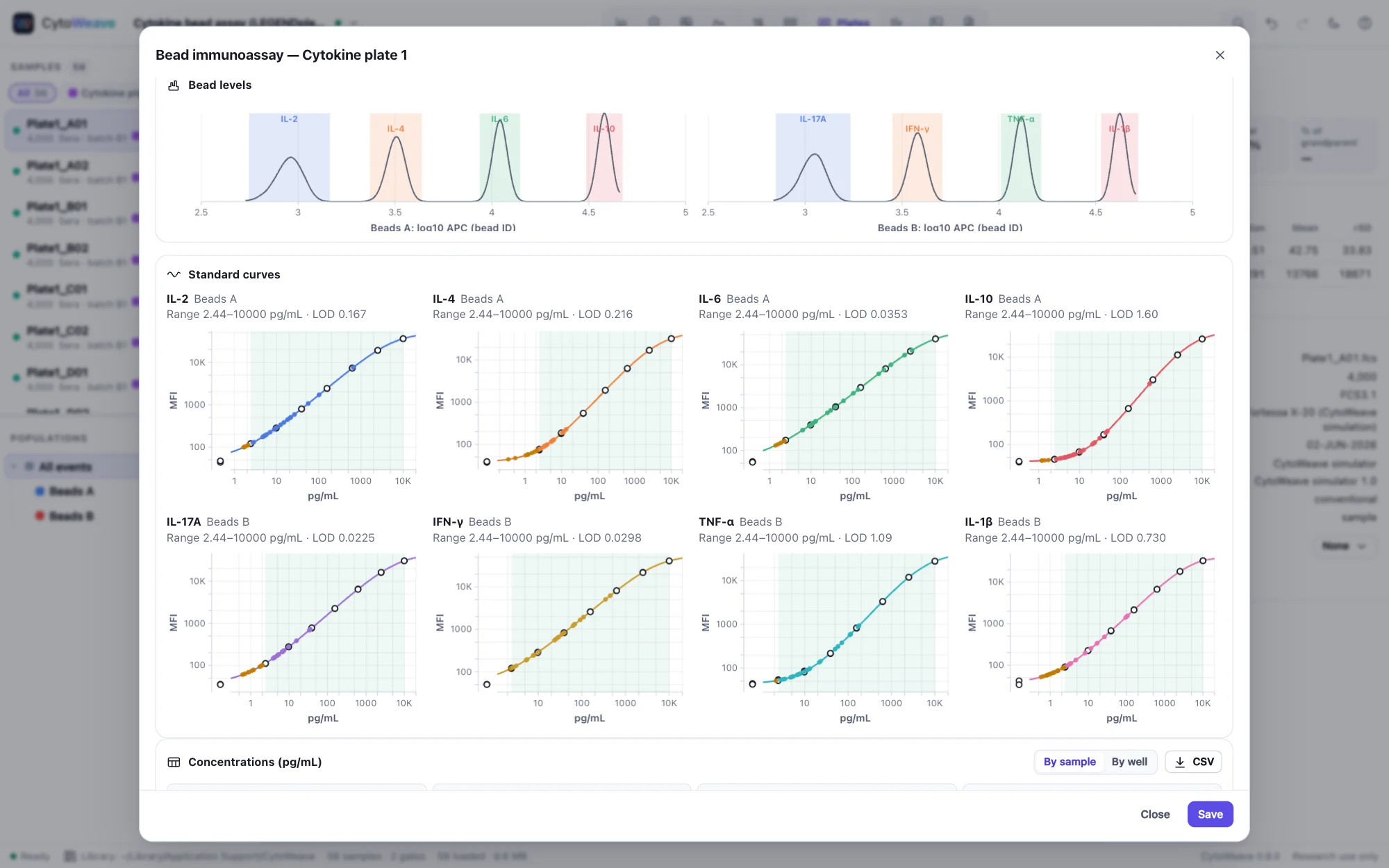The width and height of the screenshot is (1389, 868).
Task: Click the IFN-γ range text 'LOD 0.0298'
Action: 610,537
